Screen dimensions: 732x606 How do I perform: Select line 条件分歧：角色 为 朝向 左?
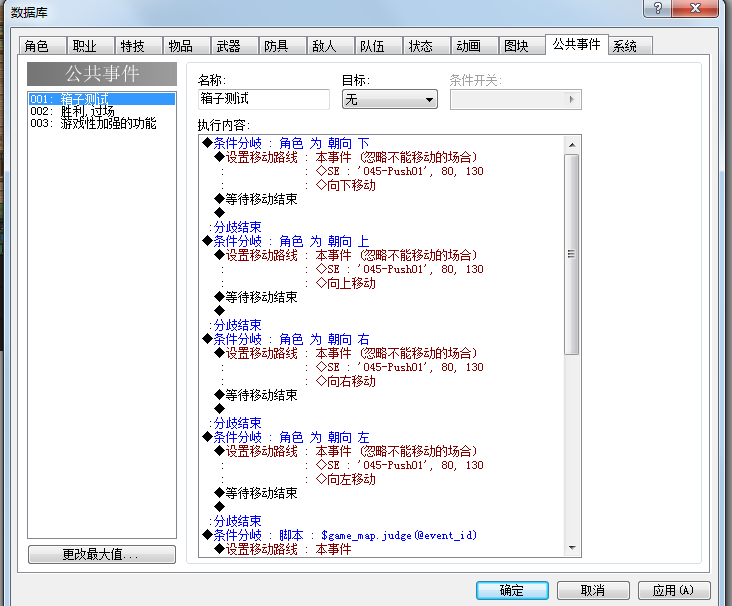(x=286, y=437)
